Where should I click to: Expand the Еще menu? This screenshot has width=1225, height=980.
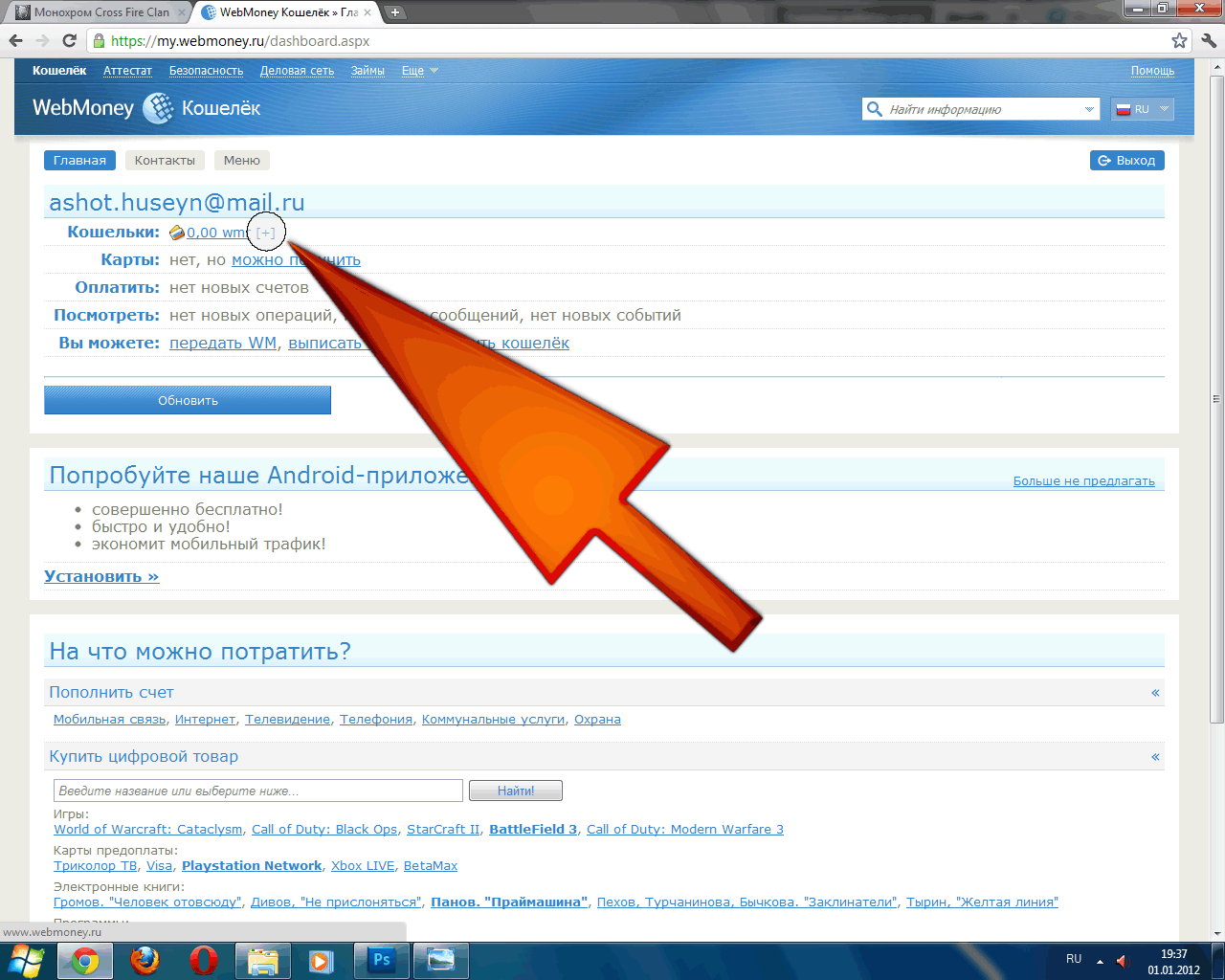click(x=419, y=71)
